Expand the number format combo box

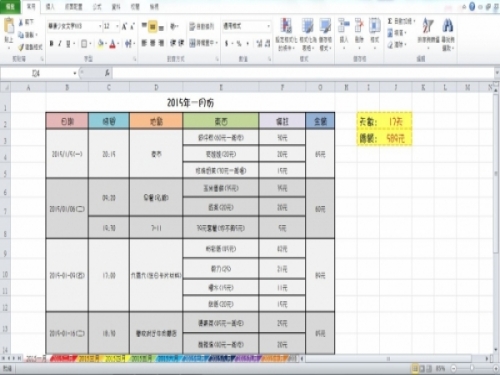point(268,26)
